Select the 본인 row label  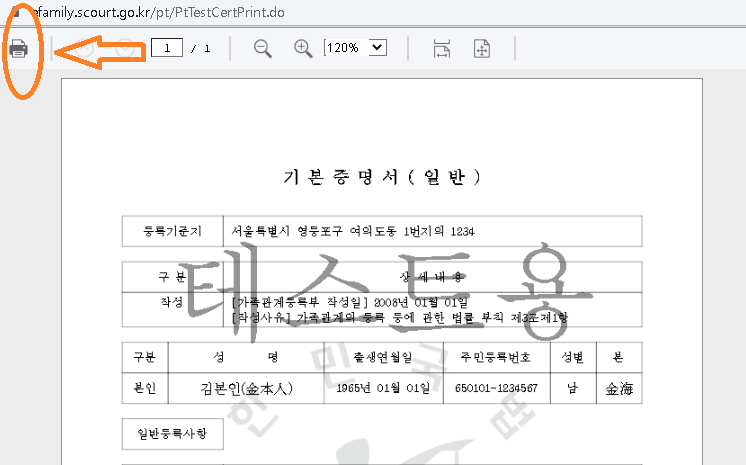click(145, 388)
